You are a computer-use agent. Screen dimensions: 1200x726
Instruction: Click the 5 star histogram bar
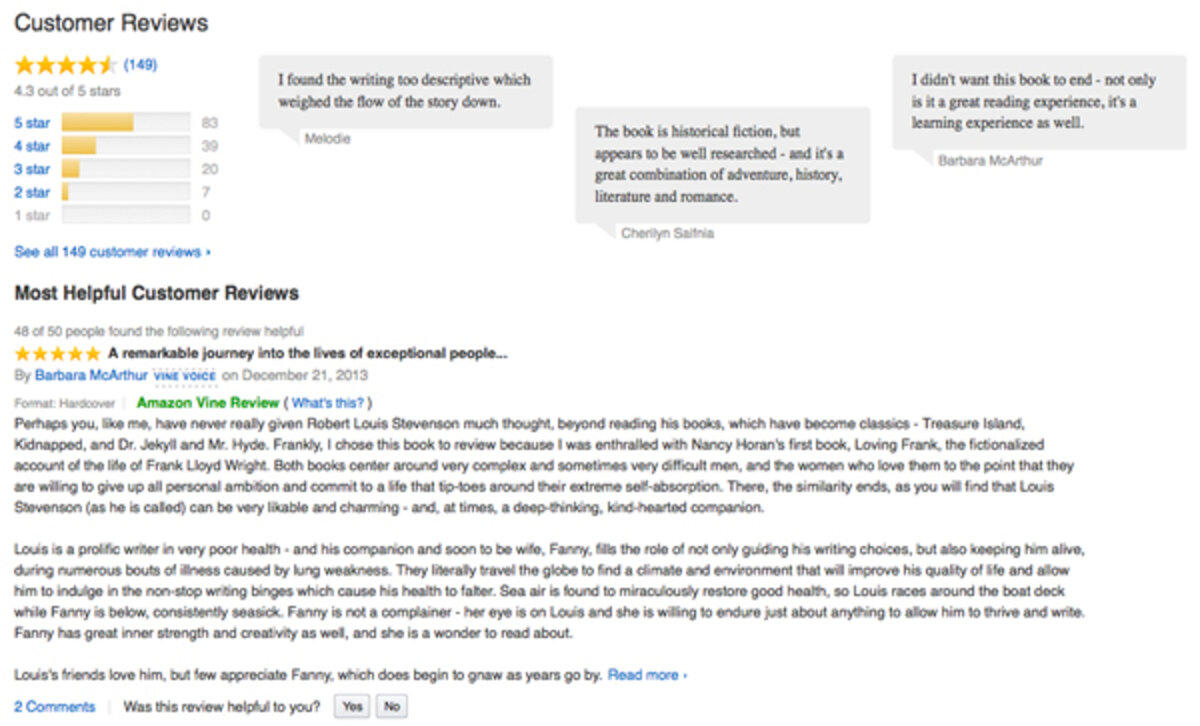pos(125,123)
